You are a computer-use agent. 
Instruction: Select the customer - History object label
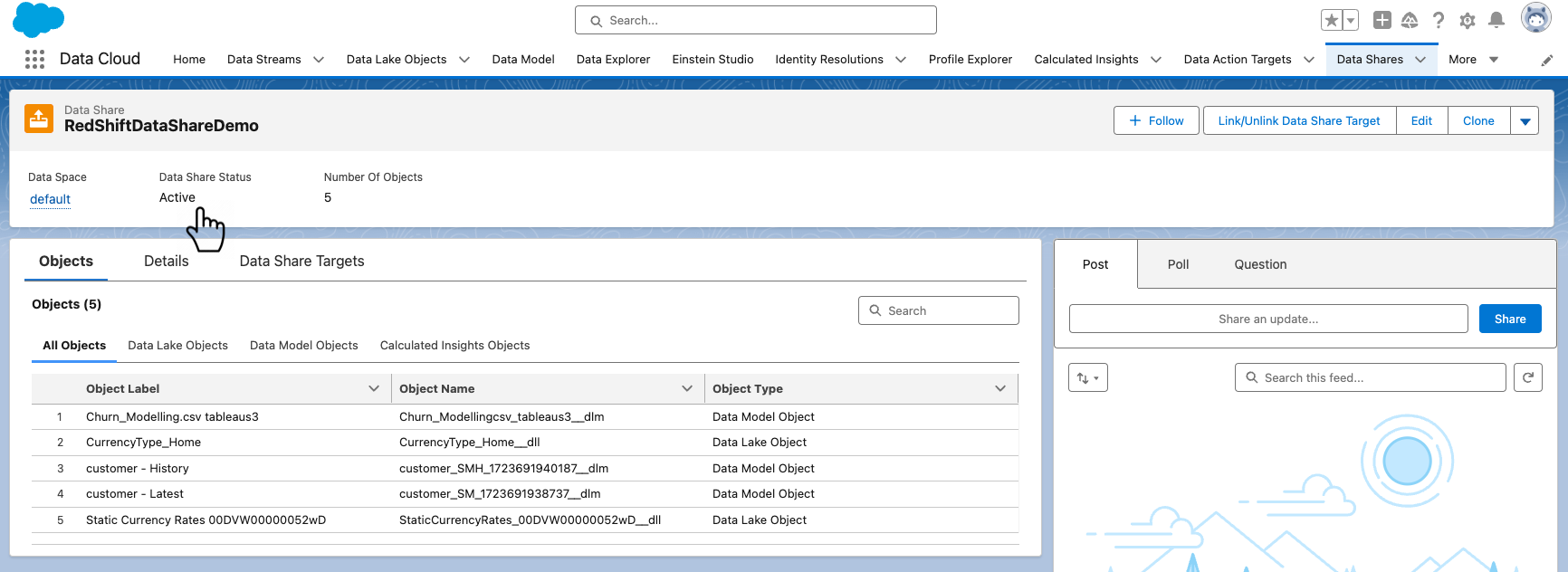click(x=138, y=469)
